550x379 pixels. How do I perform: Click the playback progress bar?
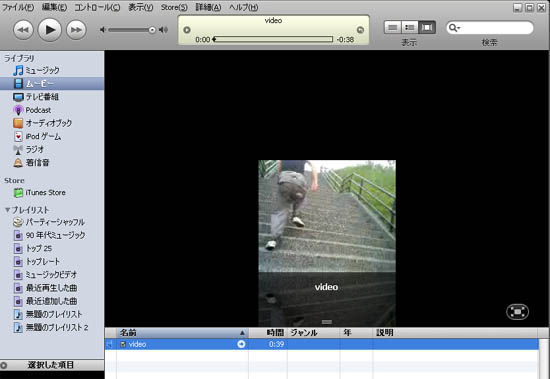click(273, 39)
